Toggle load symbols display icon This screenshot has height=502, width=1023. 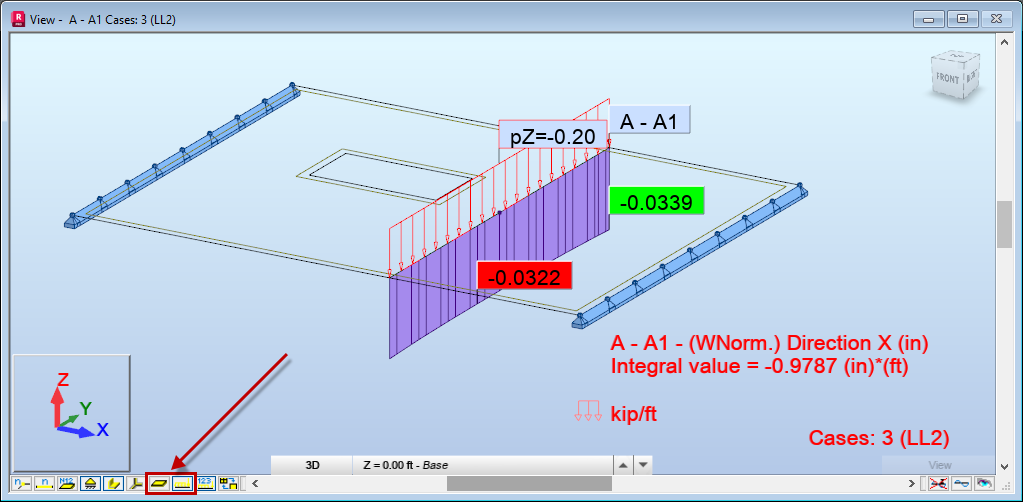(x=182, y=484)
